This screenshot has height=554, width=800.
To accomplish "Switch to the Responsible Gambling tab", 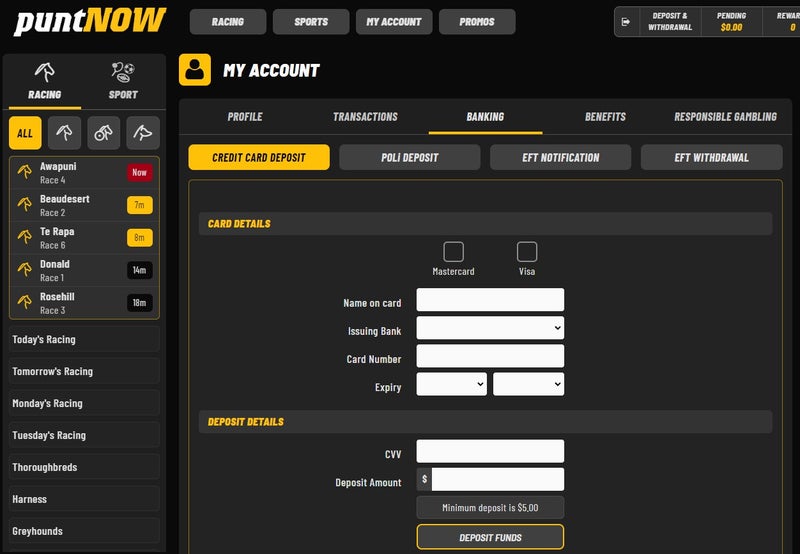I will (726, 117).
